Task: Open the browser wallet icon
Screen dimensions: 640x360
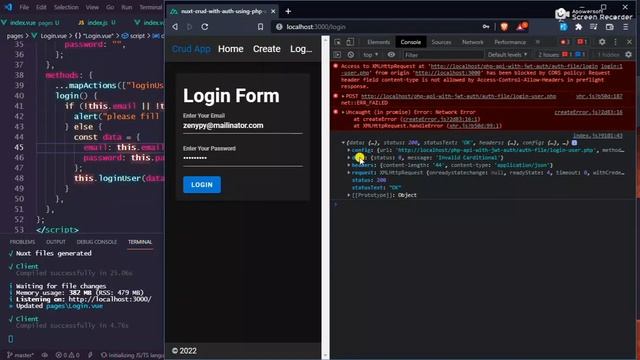Action: coord(609,27)
